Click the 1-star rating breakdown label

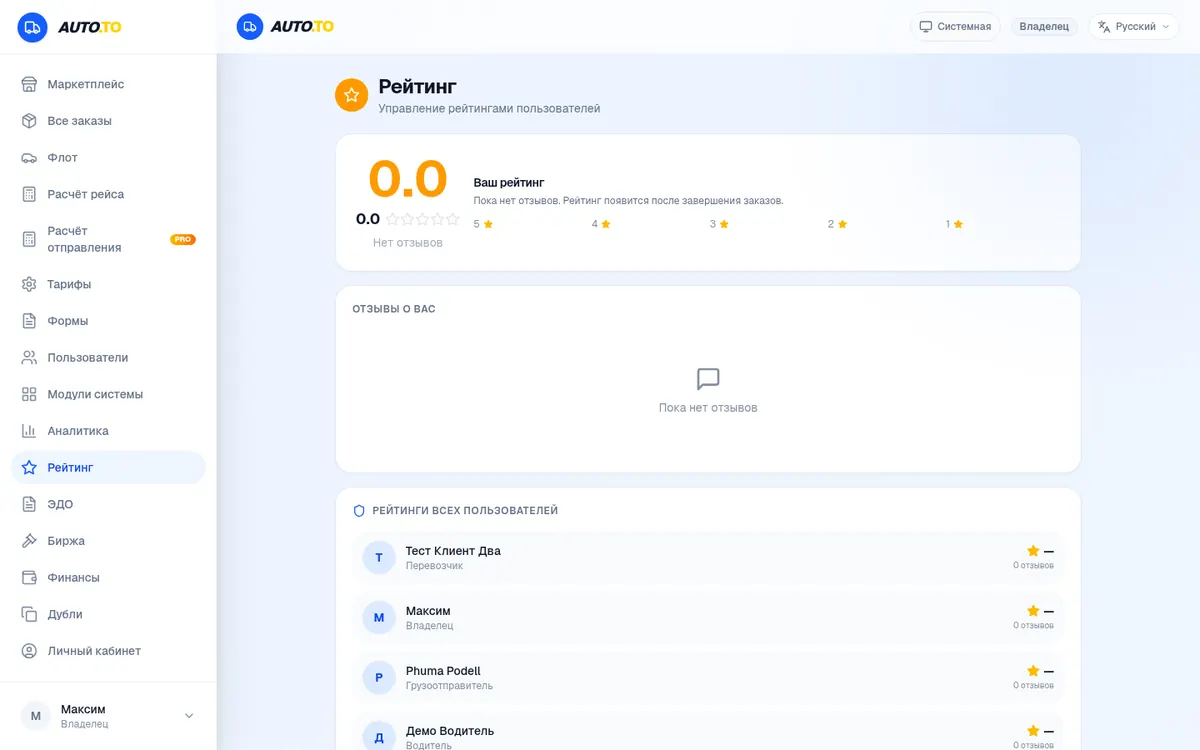(x=954, y=224)
